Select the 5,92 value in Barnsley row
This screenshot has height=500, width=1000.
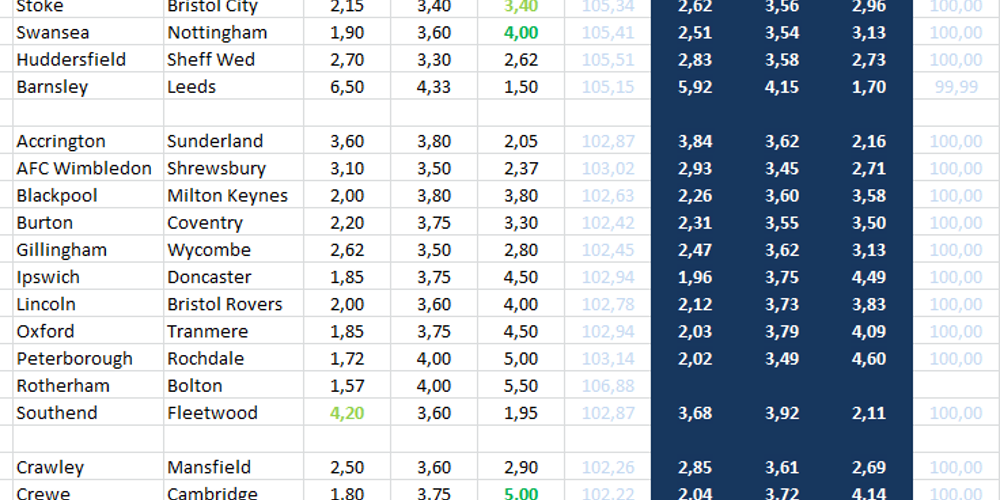tap(695, 87)
